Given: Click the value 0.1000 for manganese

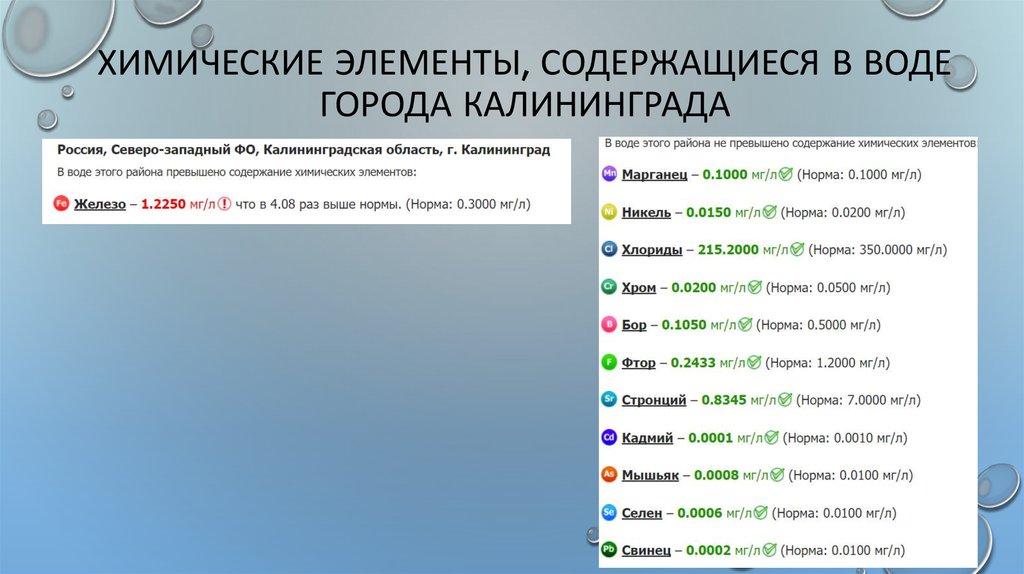Looking at the screenshot, I should [725, 174].
